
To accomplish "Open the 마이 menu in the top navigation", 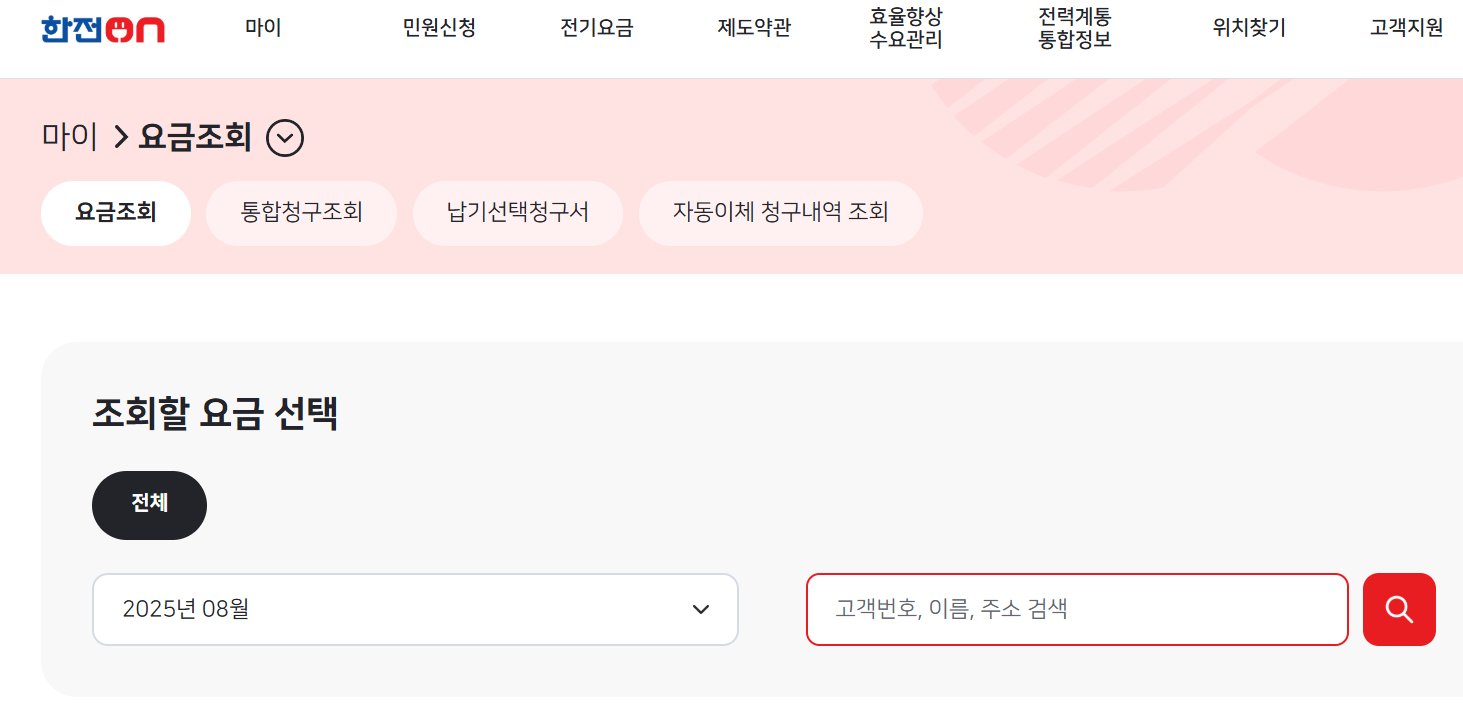I will pyautogui.click(x=262, y=28).
